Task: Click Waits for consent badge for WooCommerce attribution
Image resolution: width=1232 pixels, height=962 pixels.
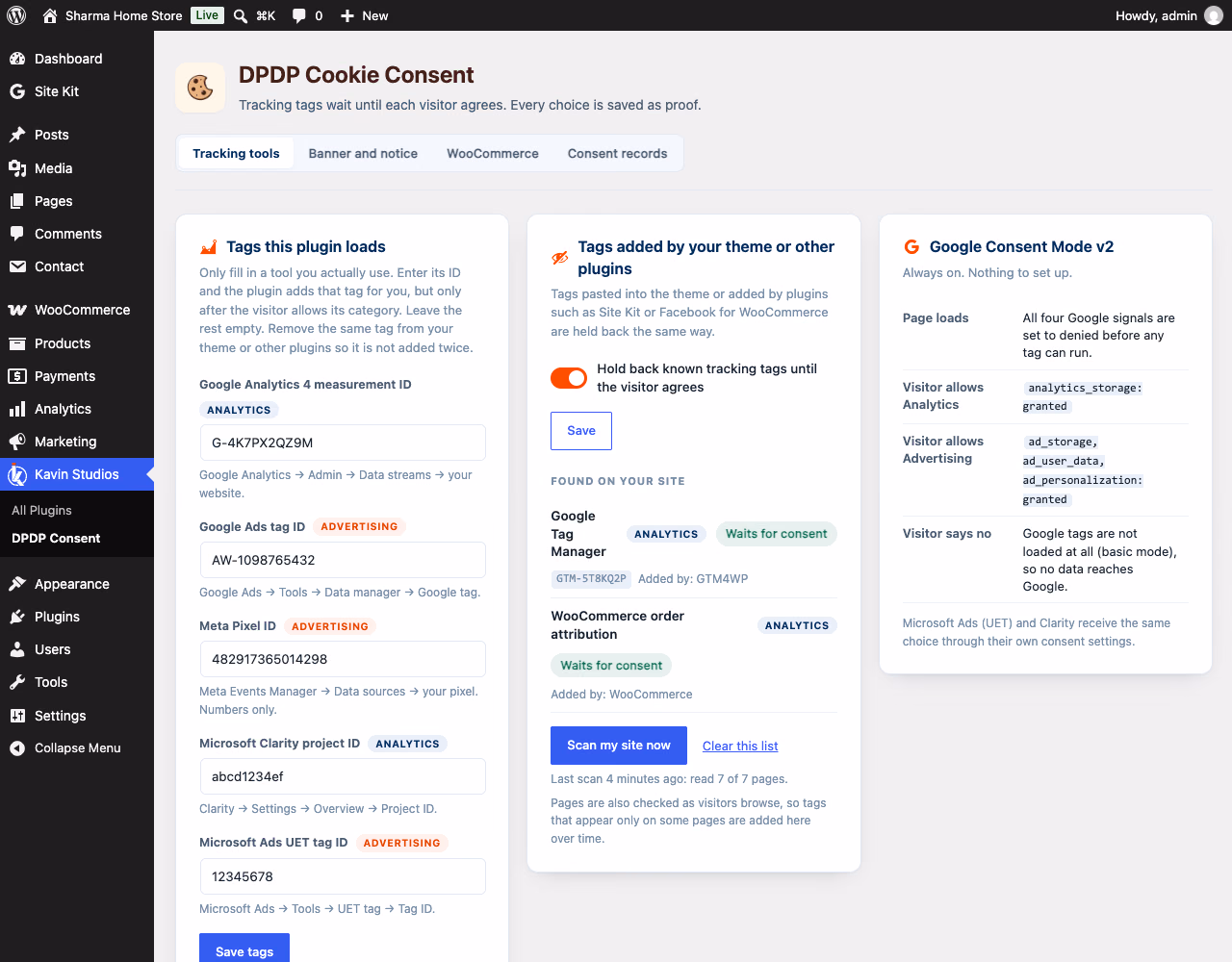Action: (611, 666)
